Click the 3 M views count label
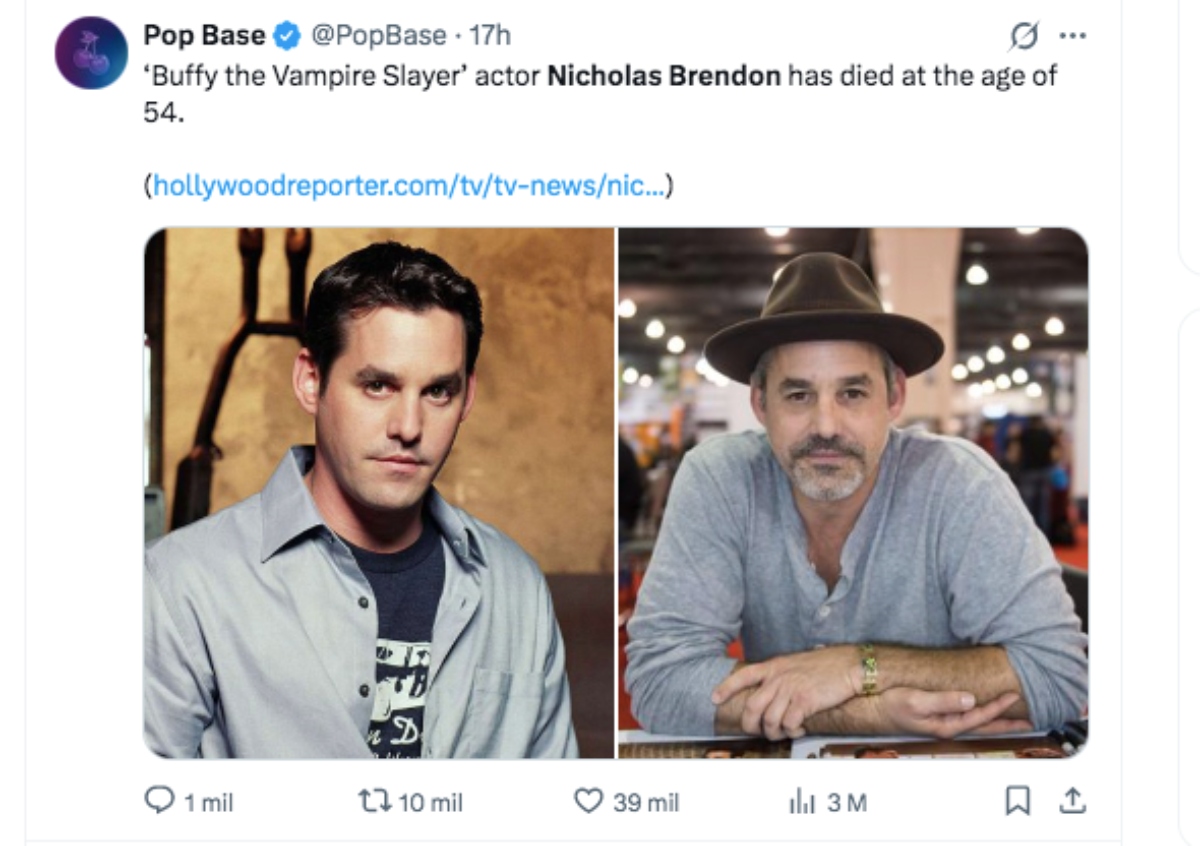Viewport: 1200px width, 846px height. pyautogui.click(x=845, y=801)
